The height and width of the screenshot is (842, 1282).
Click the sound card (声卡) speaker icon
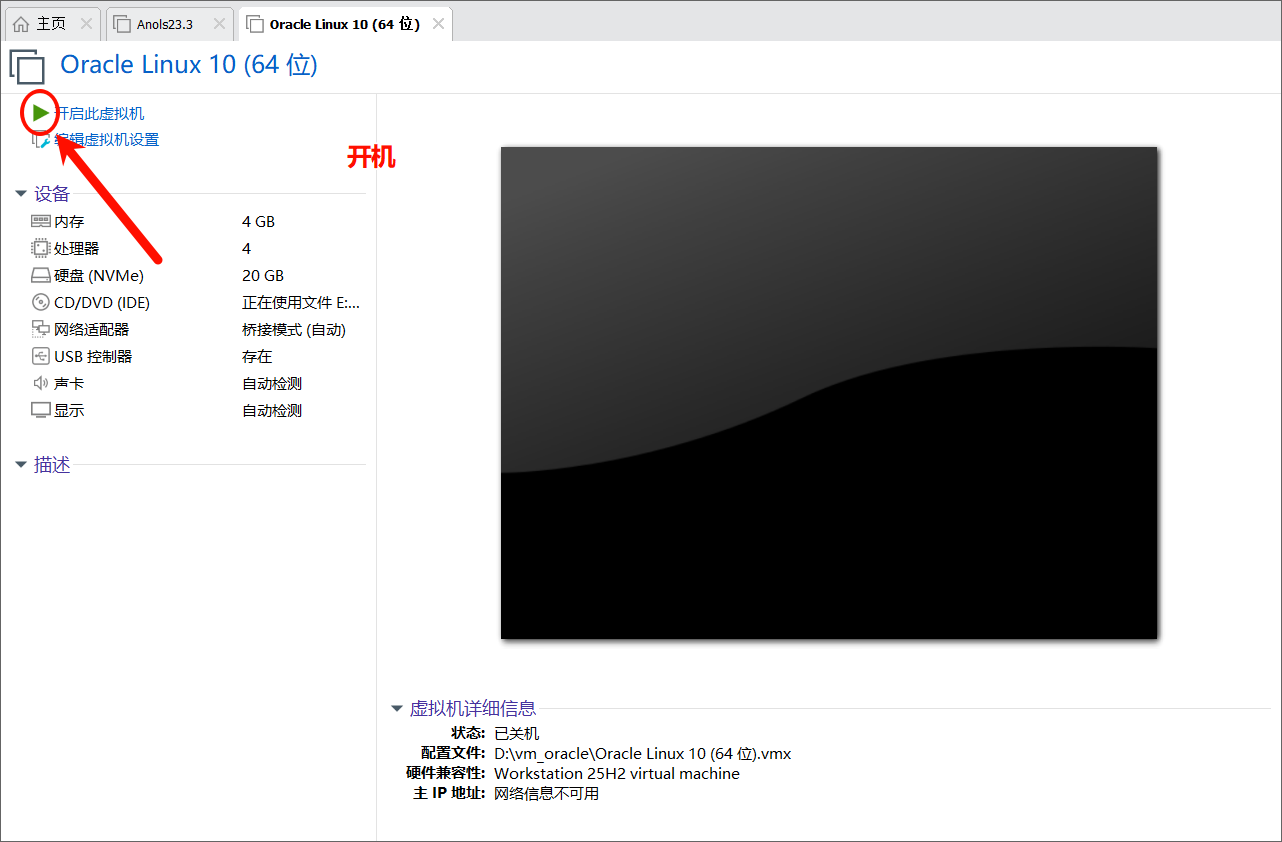41,383
